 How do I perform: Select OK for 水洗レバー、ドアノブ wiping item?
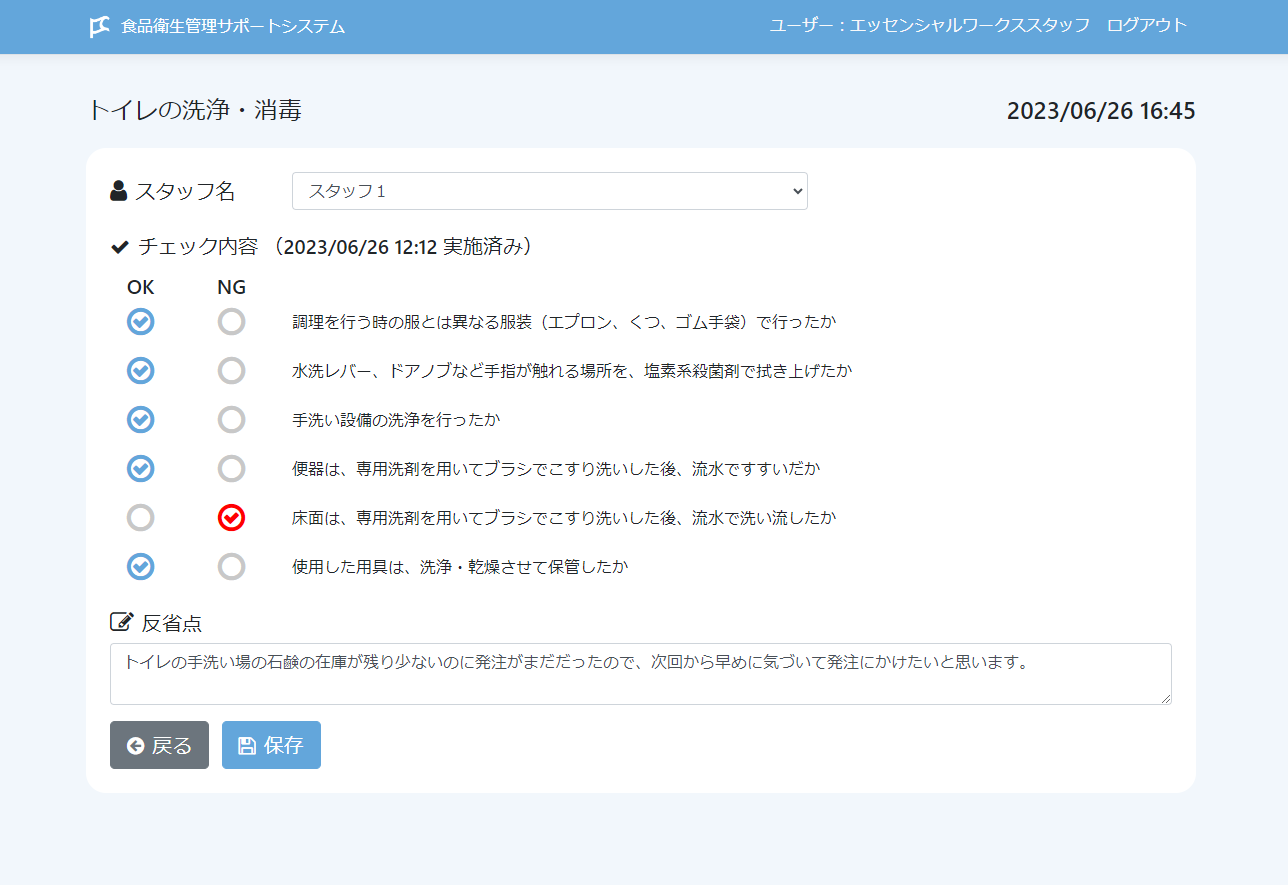pos(141,371)
